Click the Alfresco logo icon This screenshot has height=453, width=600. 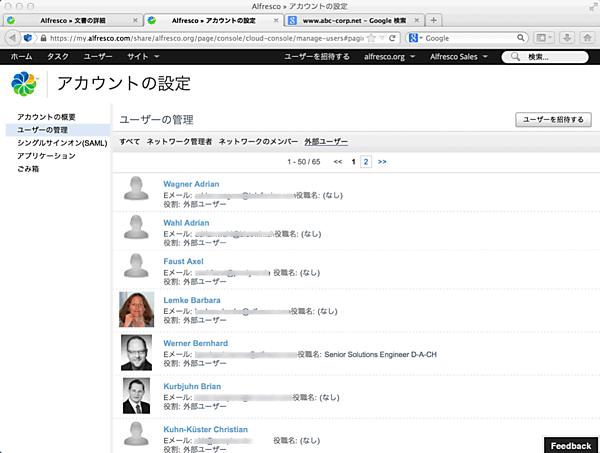point(26,85)
